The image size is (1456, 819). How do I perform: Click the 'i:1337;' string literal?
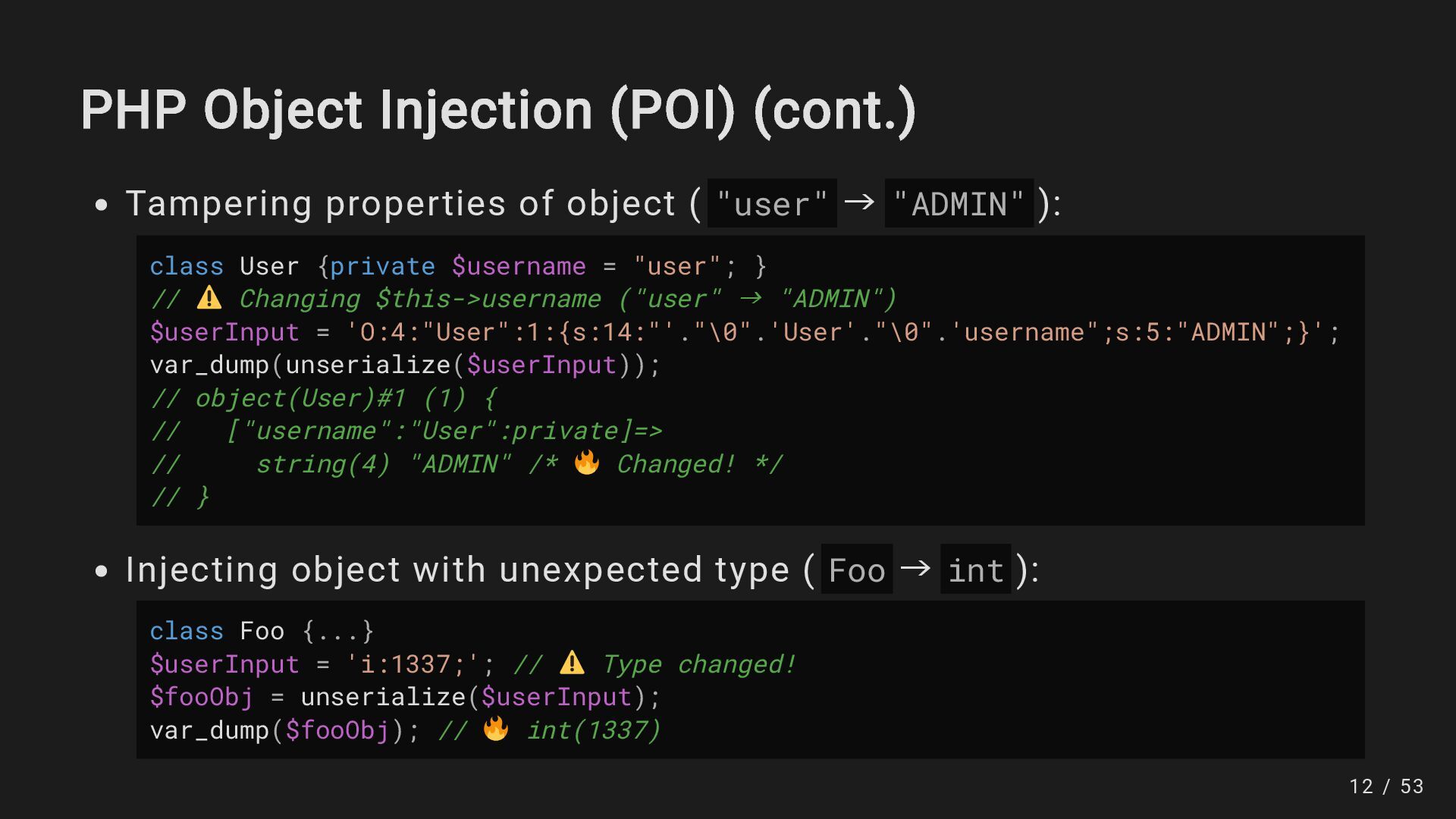tap(413, 664)
